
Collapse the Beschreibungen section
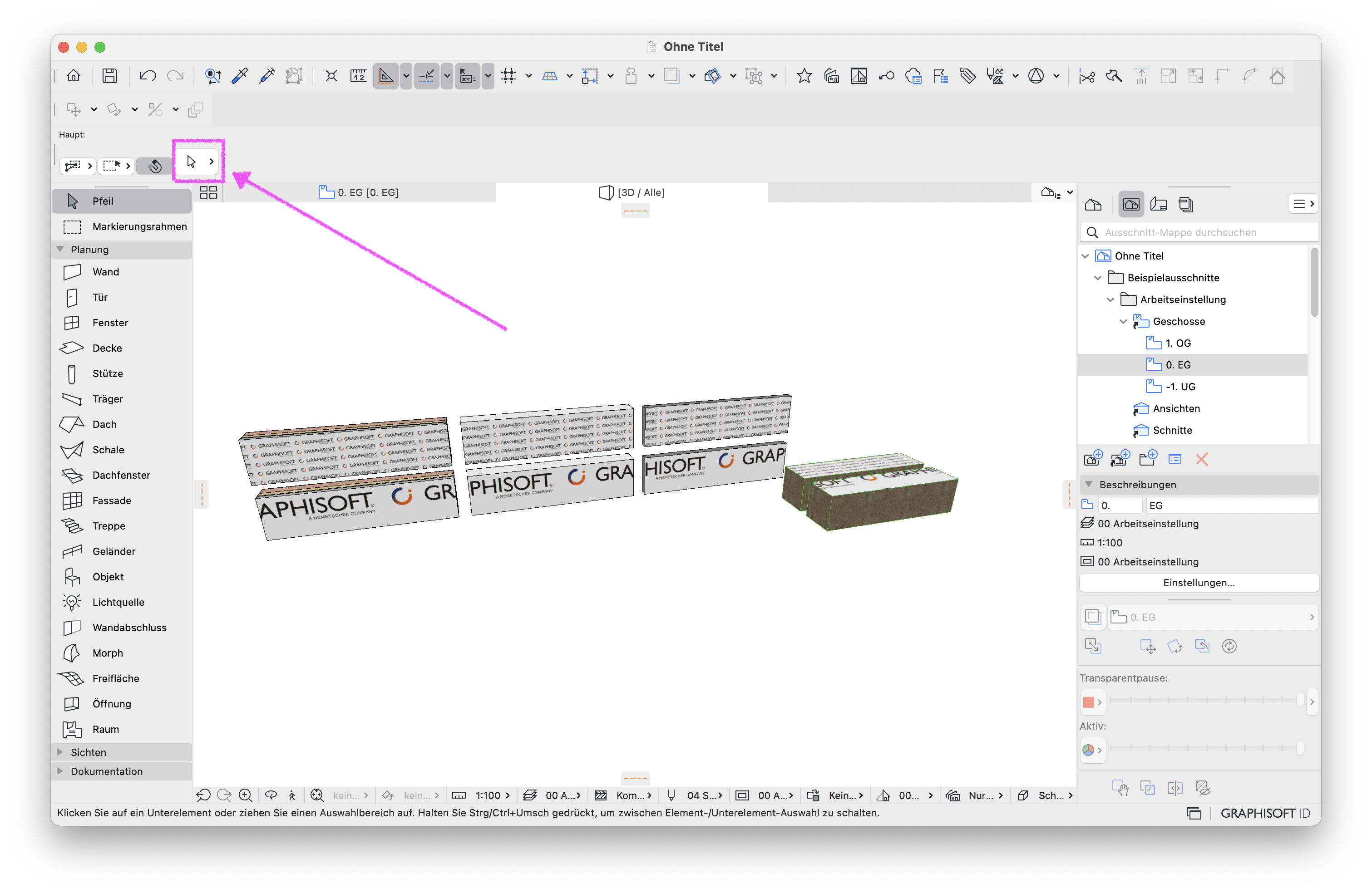click(1089, 485)
